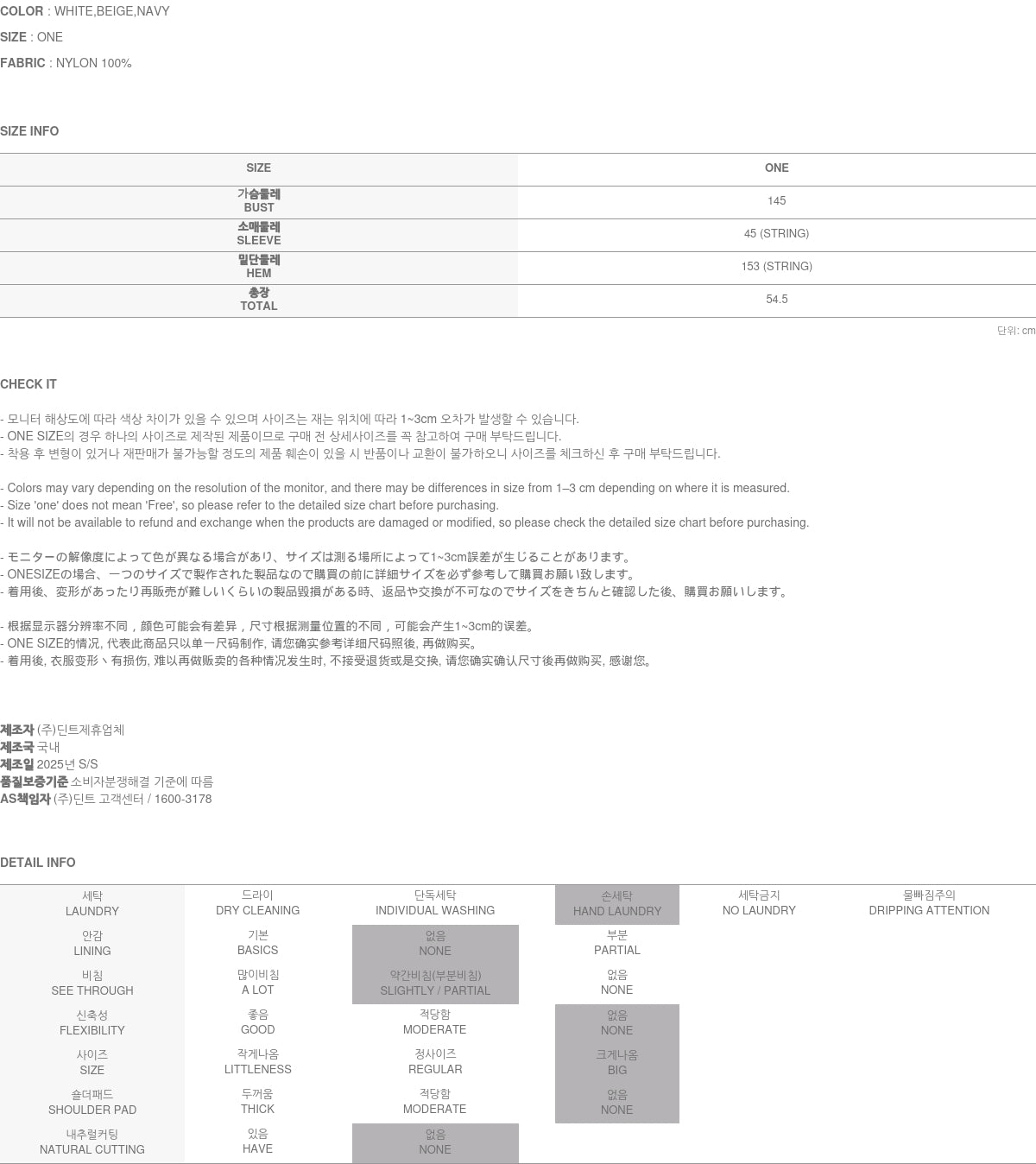Click the highlighted BIG size cell
The width and height of the screenshot is (1036, 1164).
(616, 1063)
